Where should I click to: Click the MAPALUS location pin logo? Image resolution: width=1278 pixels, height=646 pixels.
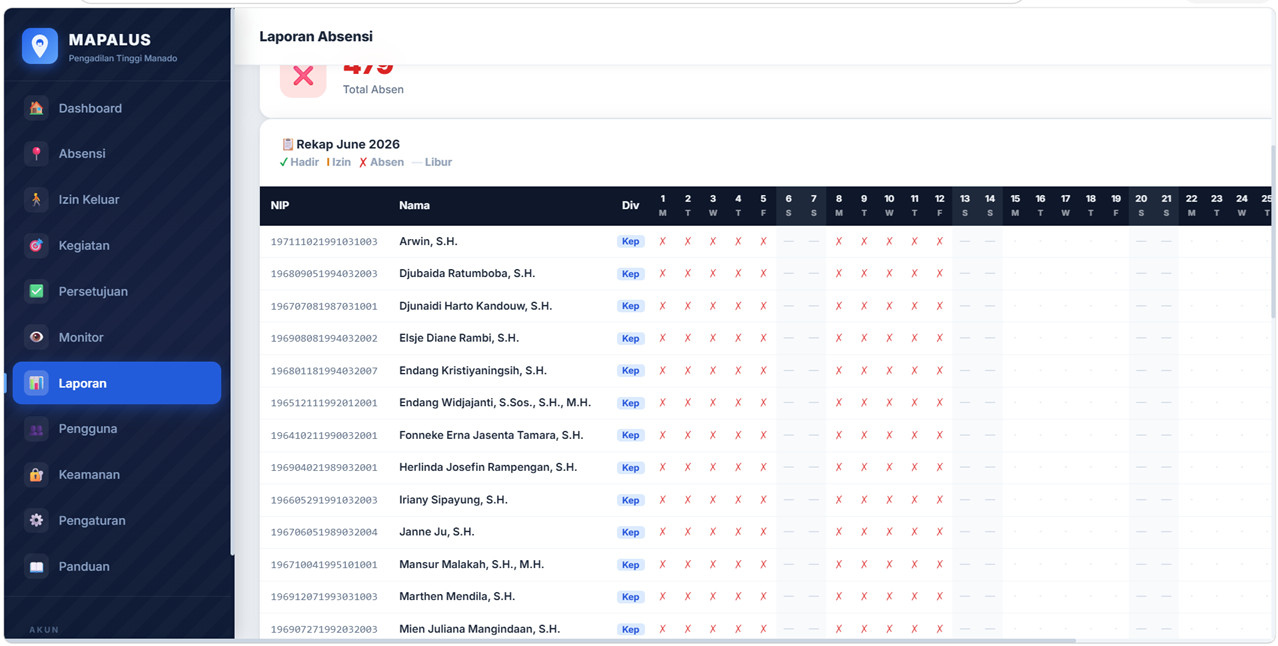coord(40,46)
